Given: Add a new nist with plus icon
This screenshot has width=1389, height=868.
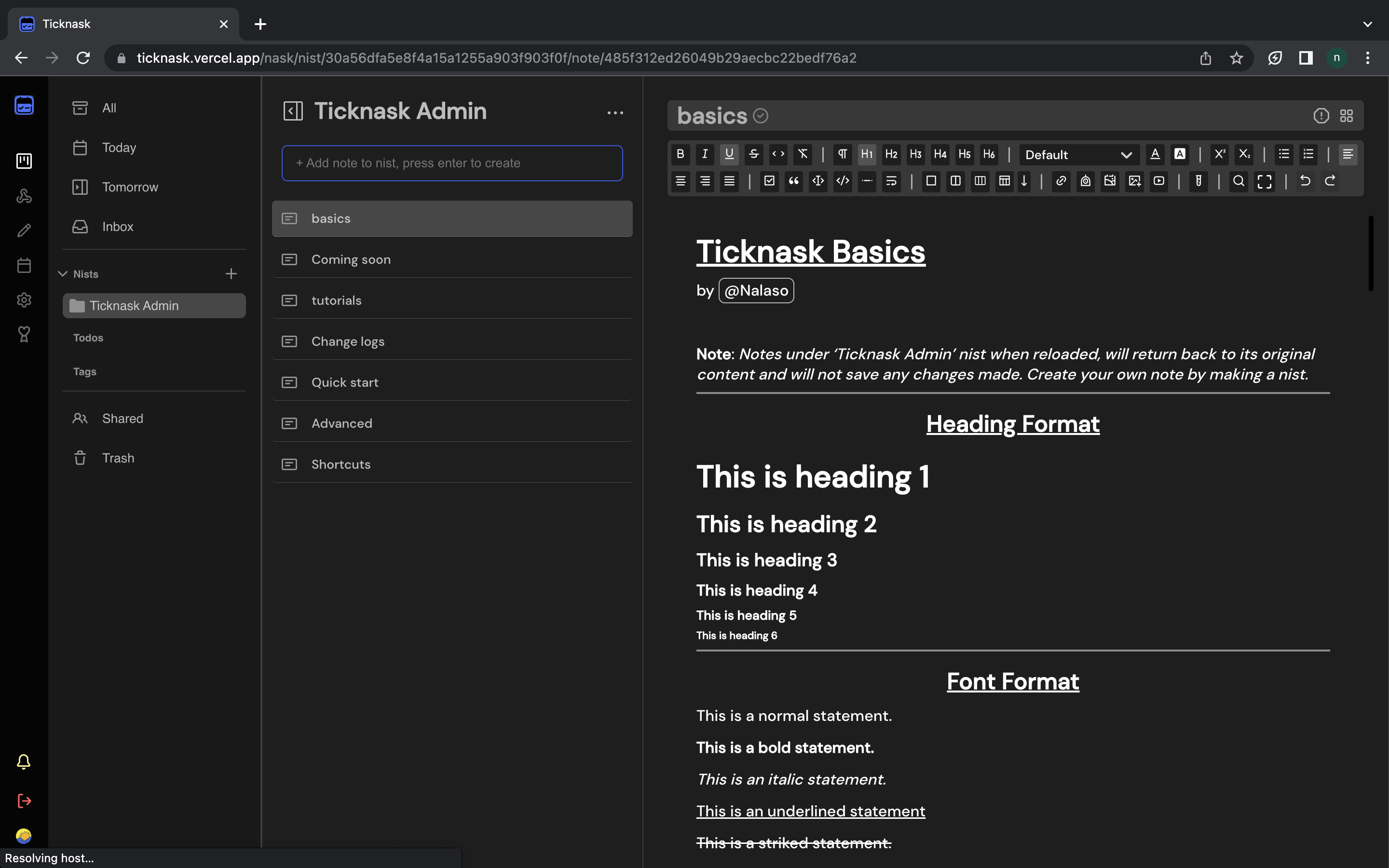Looking at the screenshot, I should pyautogui.click(x=231, y=274).
